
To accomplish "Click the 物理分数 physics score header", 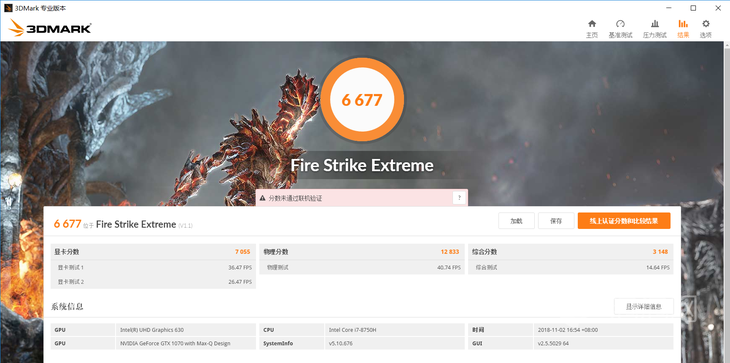I will tap(276, 252).
